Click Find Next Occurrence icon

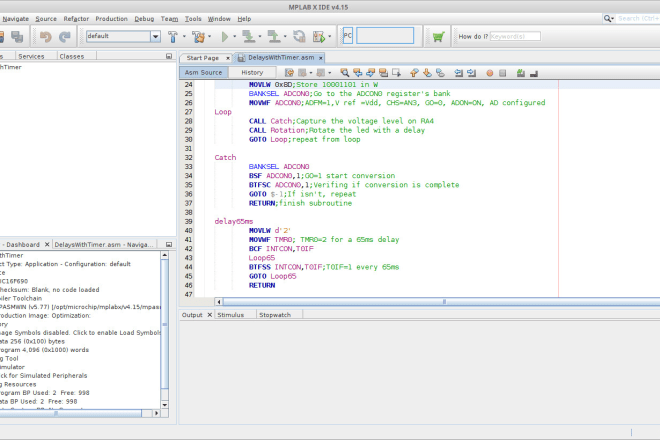coord(370,73)
